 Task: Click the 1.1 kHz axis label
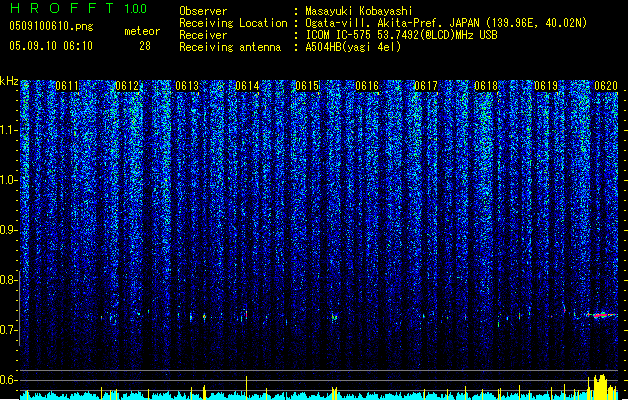coord(9,130)
